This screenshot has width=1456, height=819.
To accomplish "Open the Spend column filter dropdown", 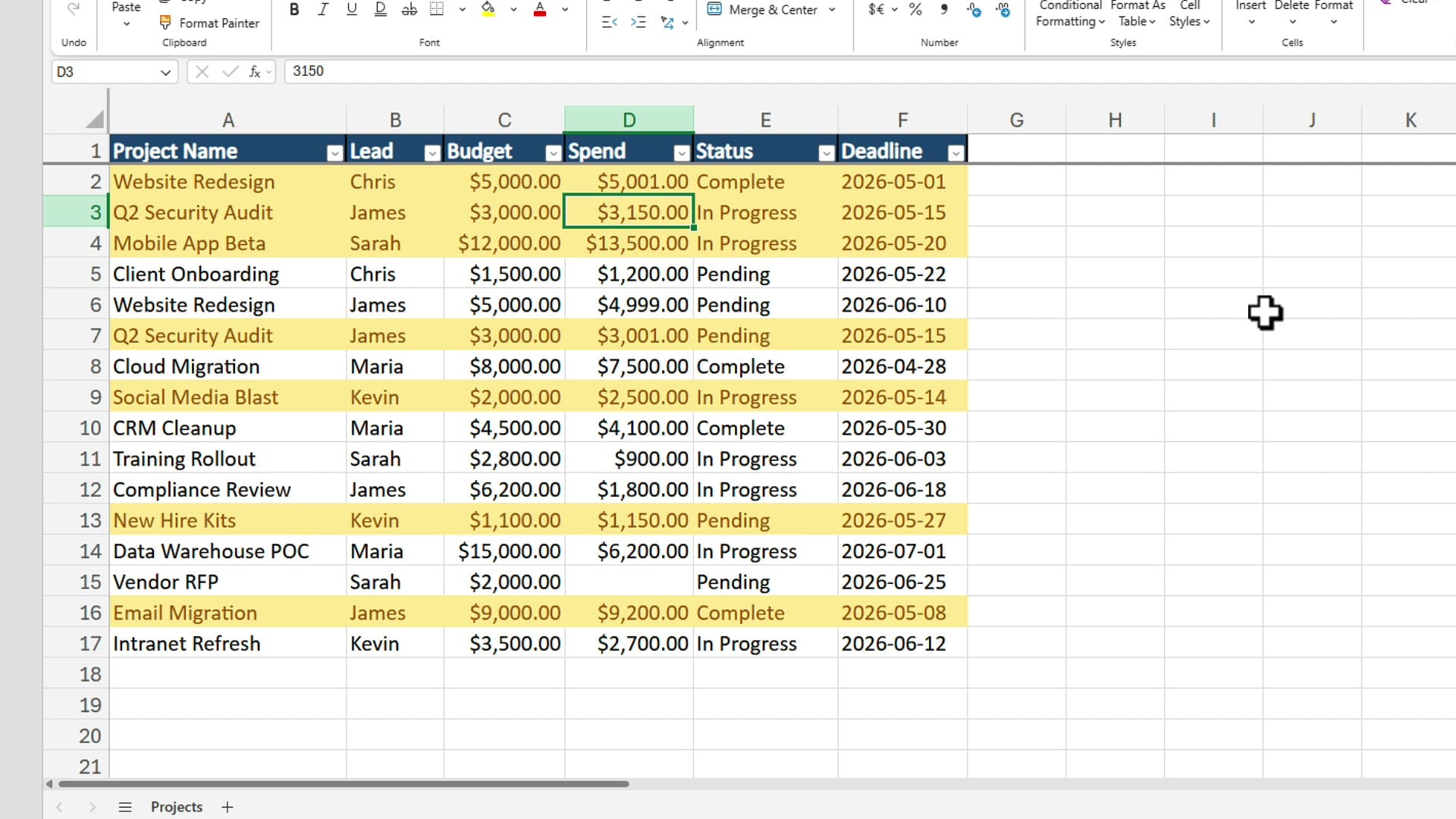I will pos(682,153).
